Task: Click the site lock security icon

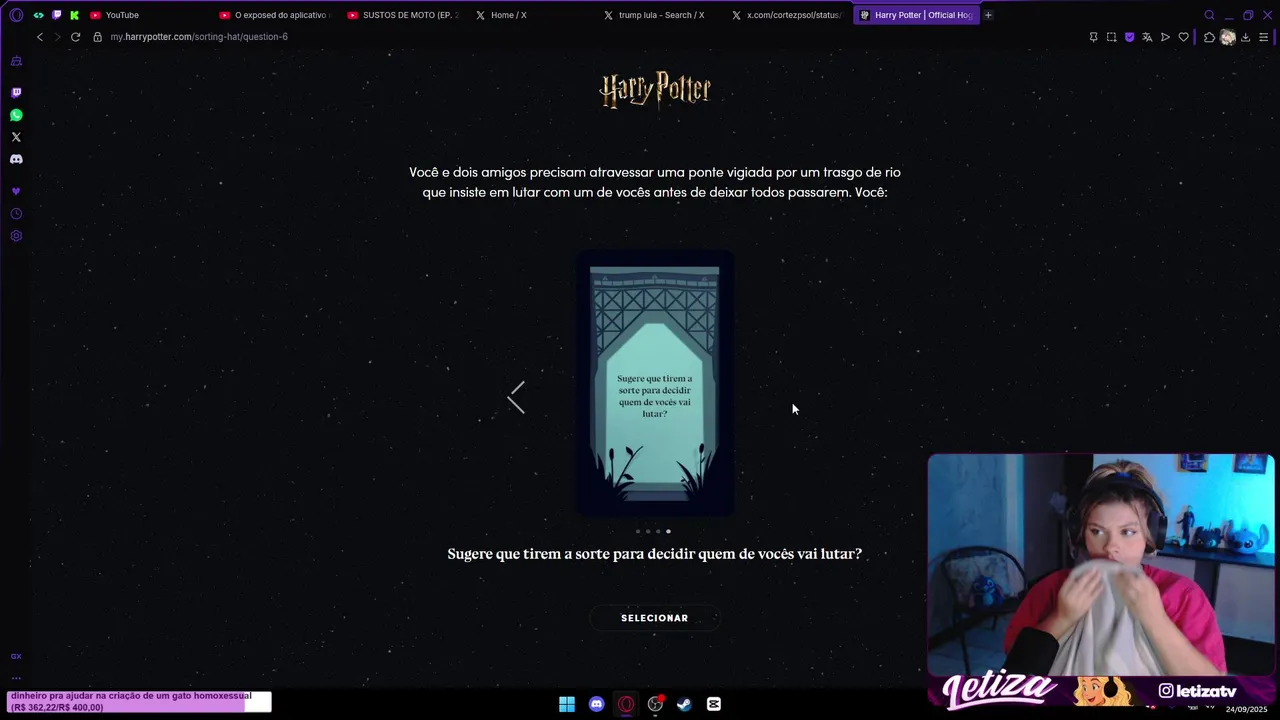Action: [x=98, y=37]
